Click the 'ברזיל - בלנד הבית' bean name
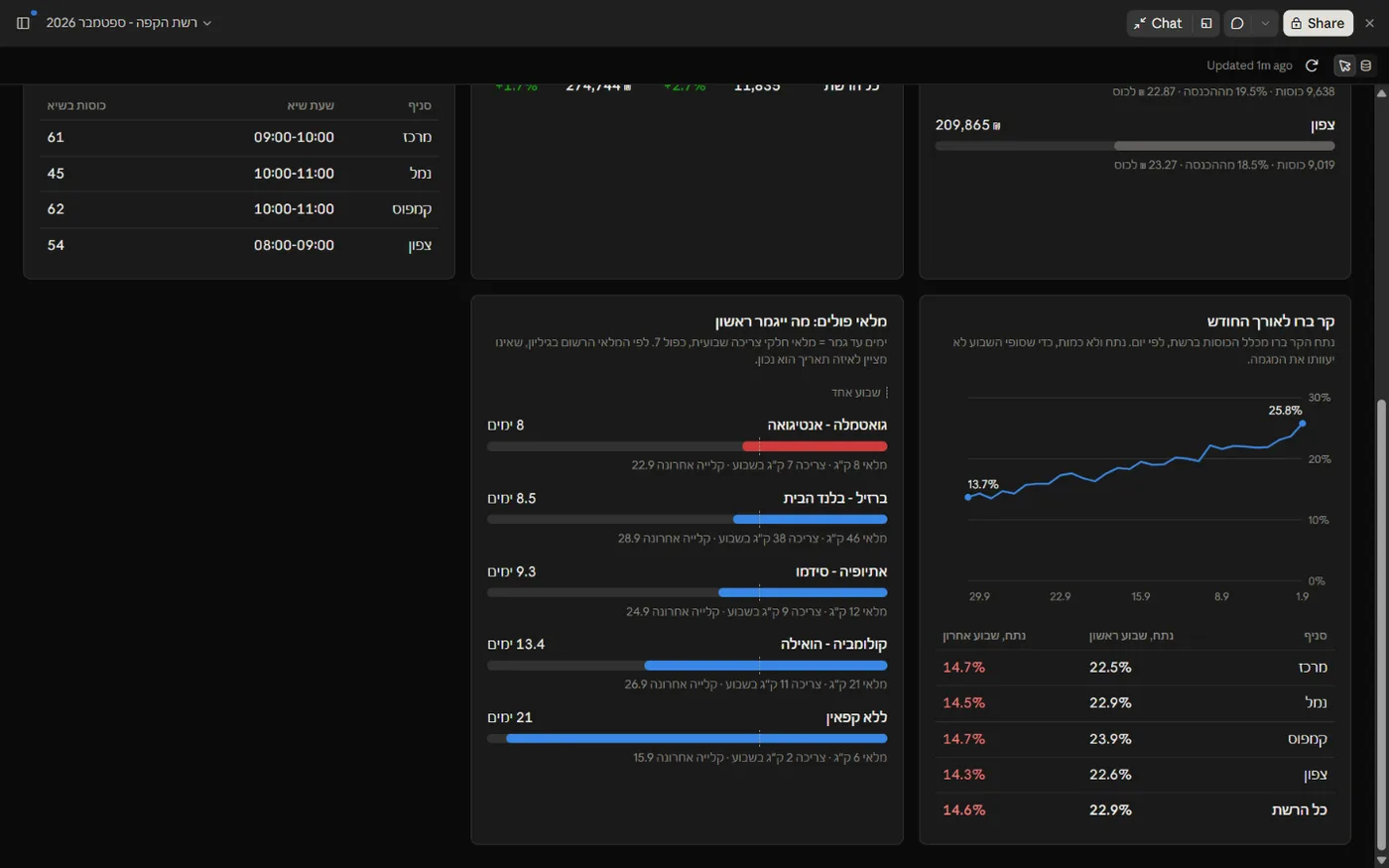This screenshot has width=1389, height=868. (835, 498)
